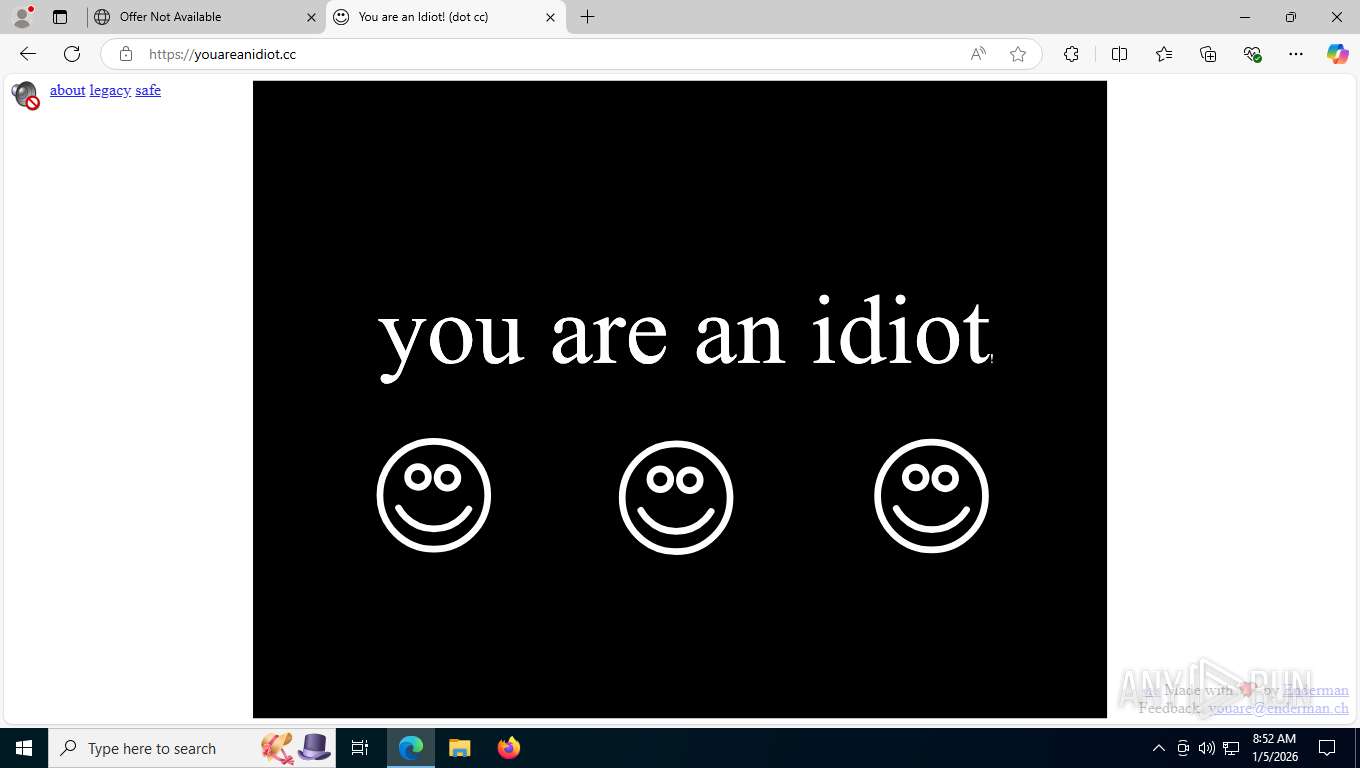Open the Windows Start menu

point(24,748)
